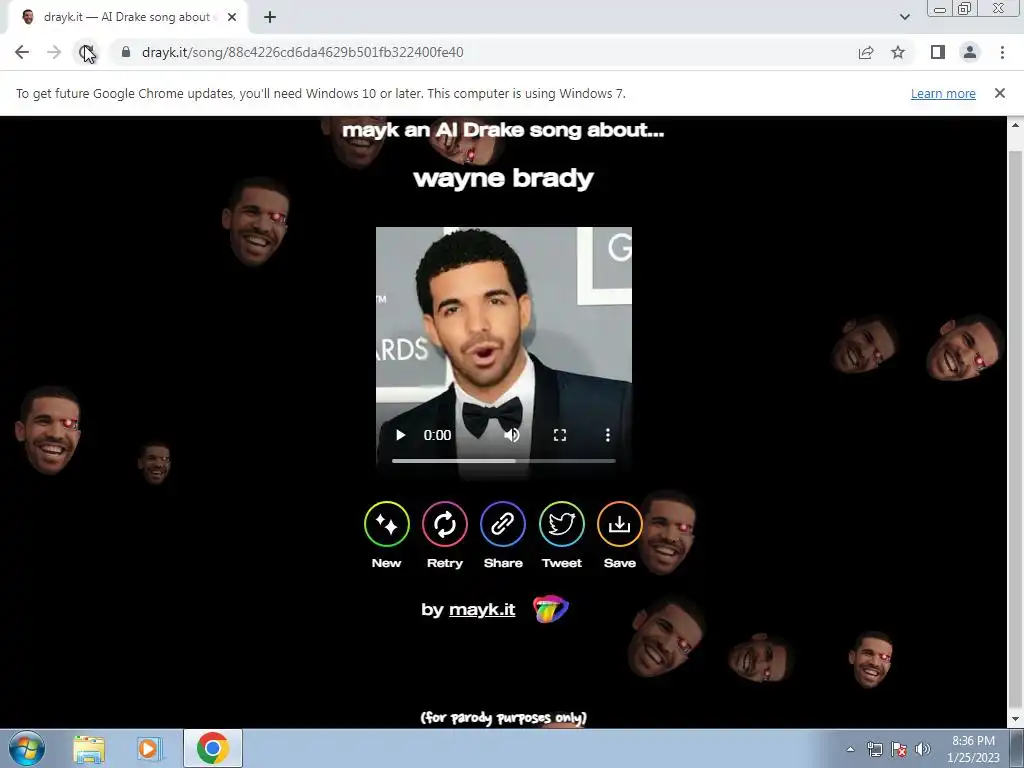Bookmark this tab with the star
Viewport: 1024px width, 768px height.
point(898,52)
